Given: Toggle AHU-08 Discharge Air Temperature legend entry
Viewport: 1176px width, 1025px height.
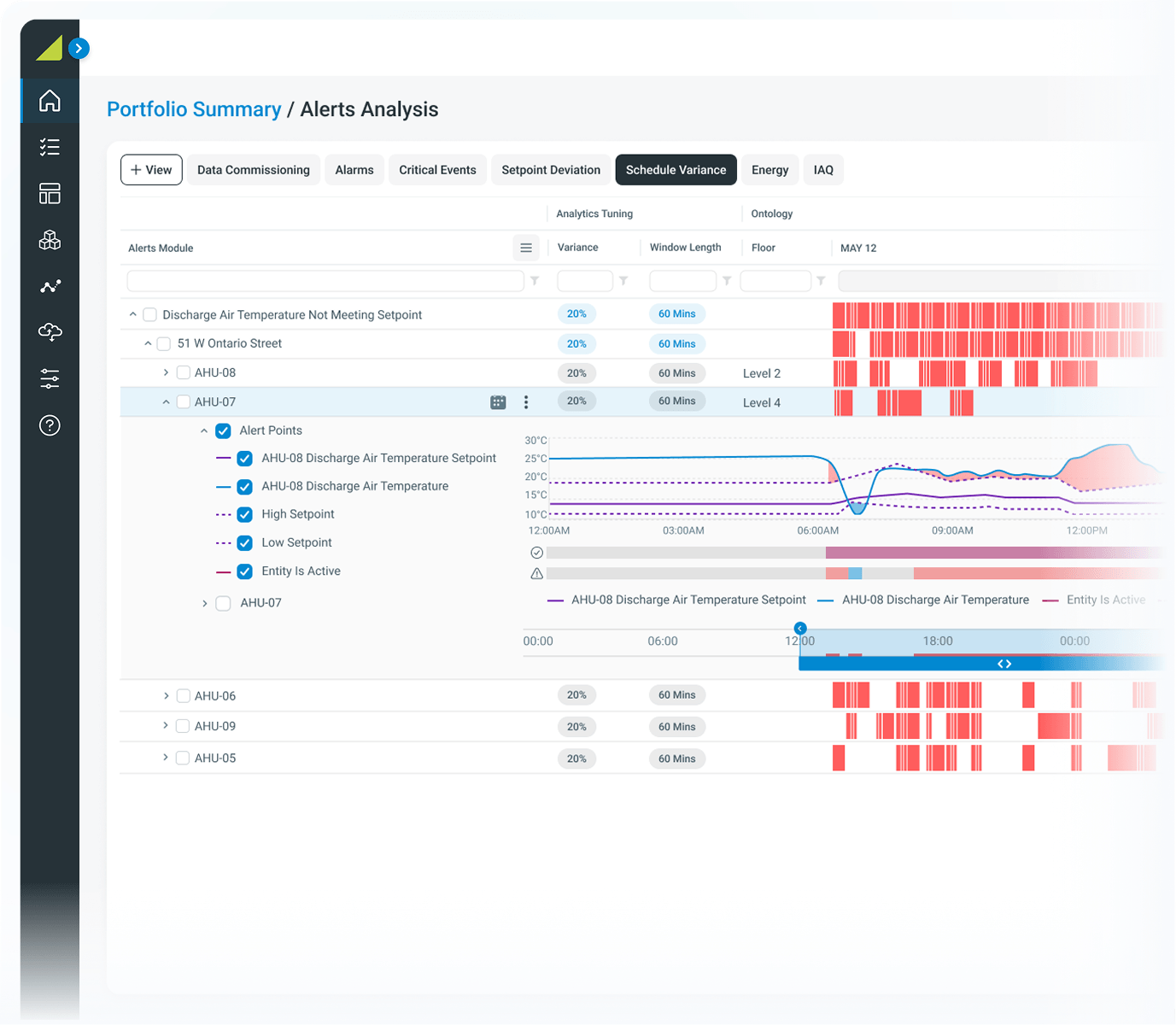Looking at the screenshot, I should coord(923,600).
